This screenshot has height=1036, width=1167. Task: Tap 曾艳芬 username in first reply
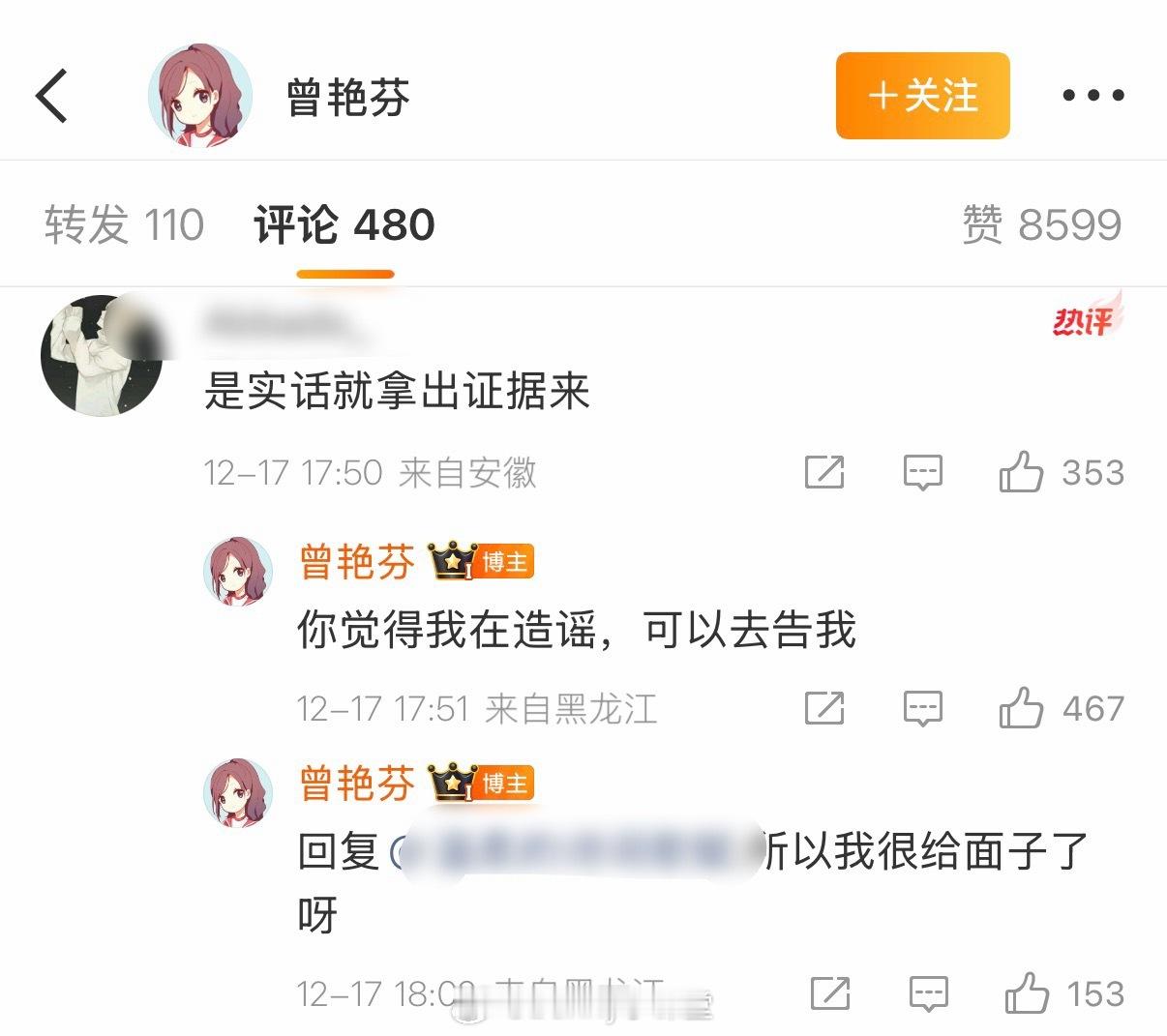357,562
